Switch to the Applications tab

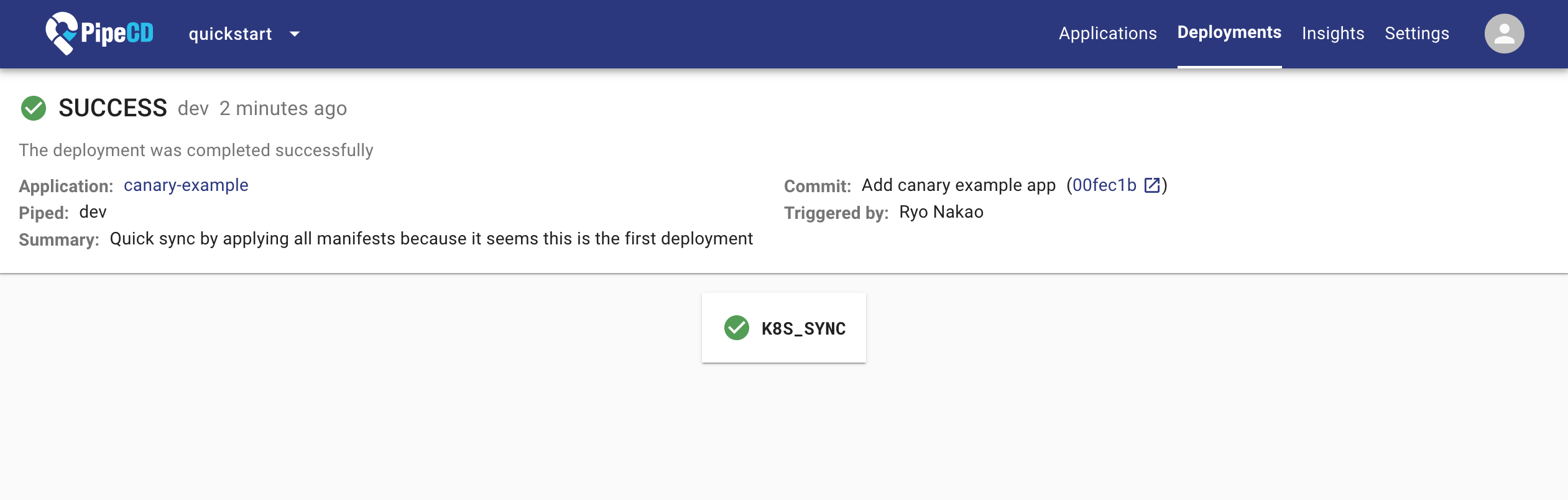coord(1108,33)
